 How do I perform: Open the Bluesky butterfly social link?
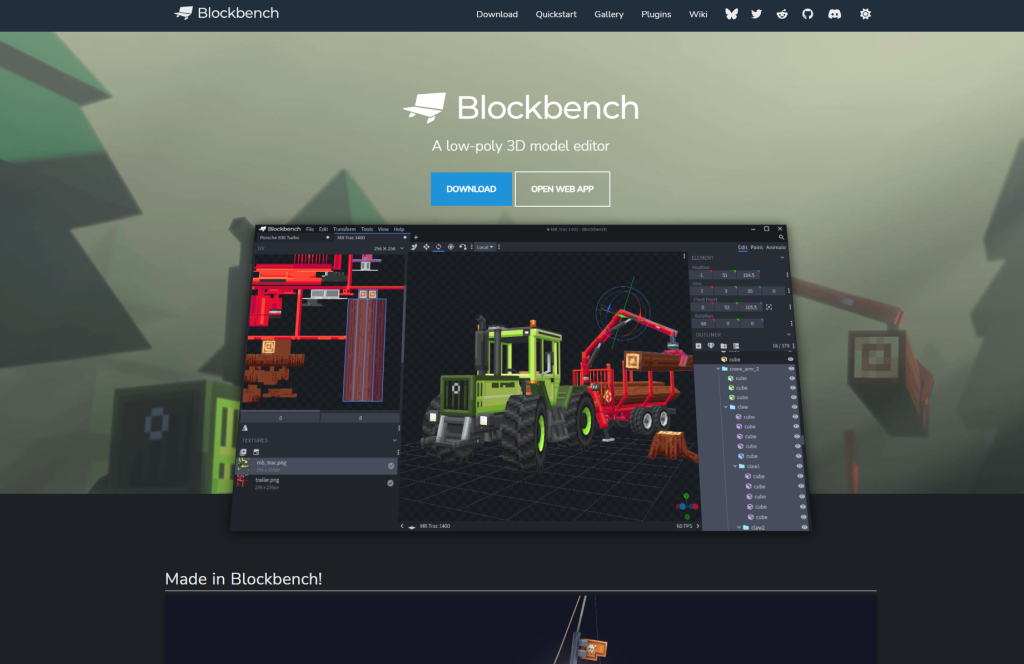pos(731,14)
